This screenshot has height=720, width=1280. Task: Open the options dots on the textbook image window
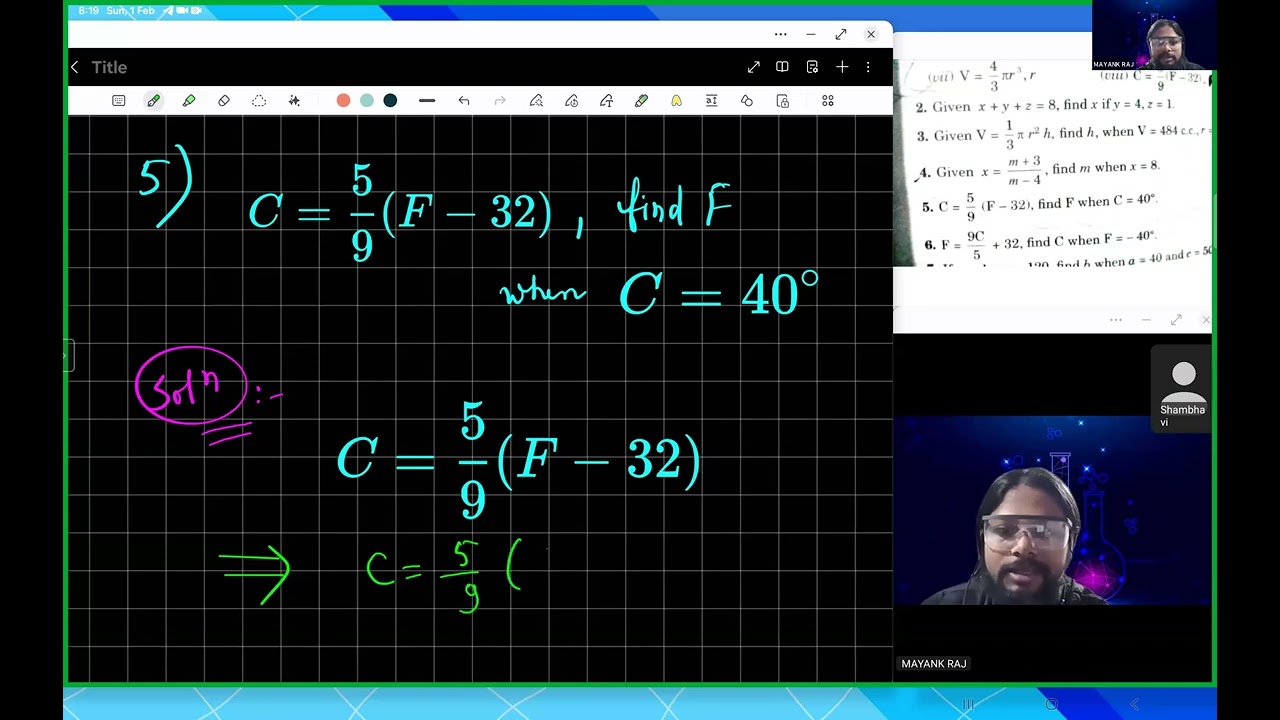coord(1116,320)
